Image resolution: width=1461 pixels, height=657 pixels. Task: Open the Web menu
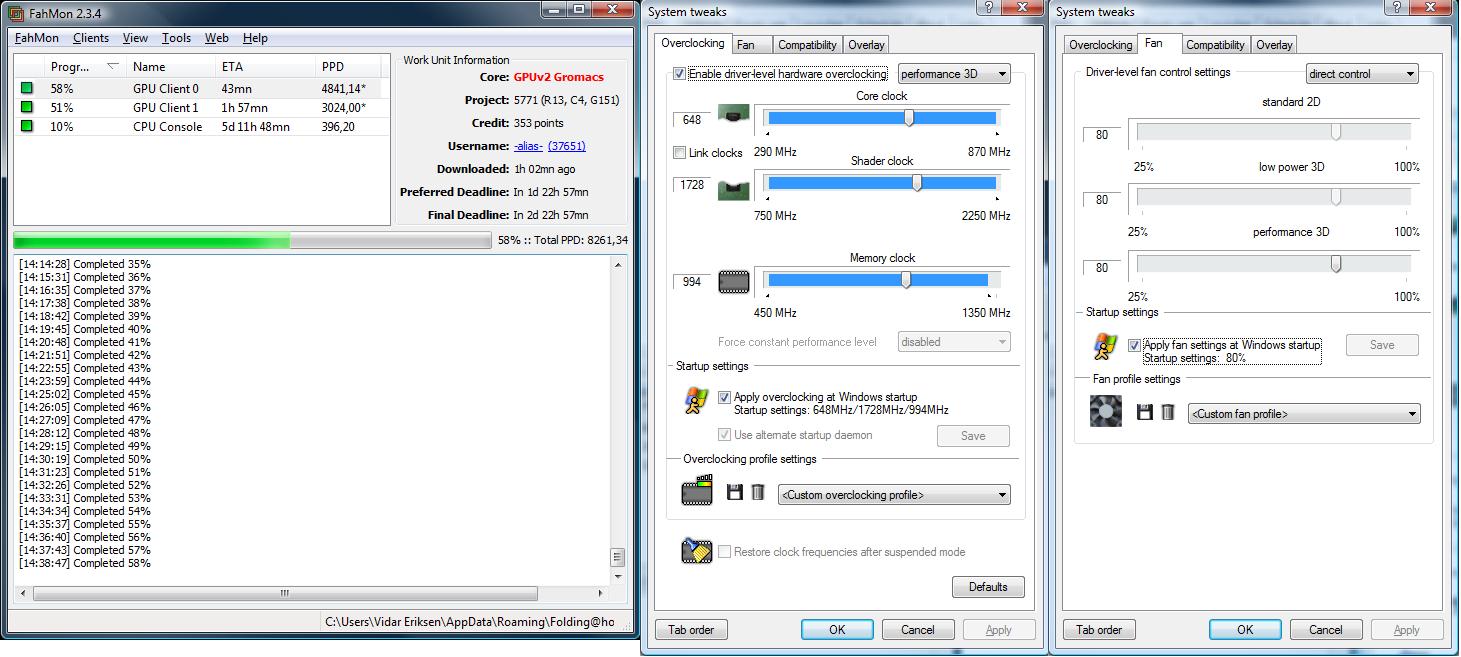(217, 38)
